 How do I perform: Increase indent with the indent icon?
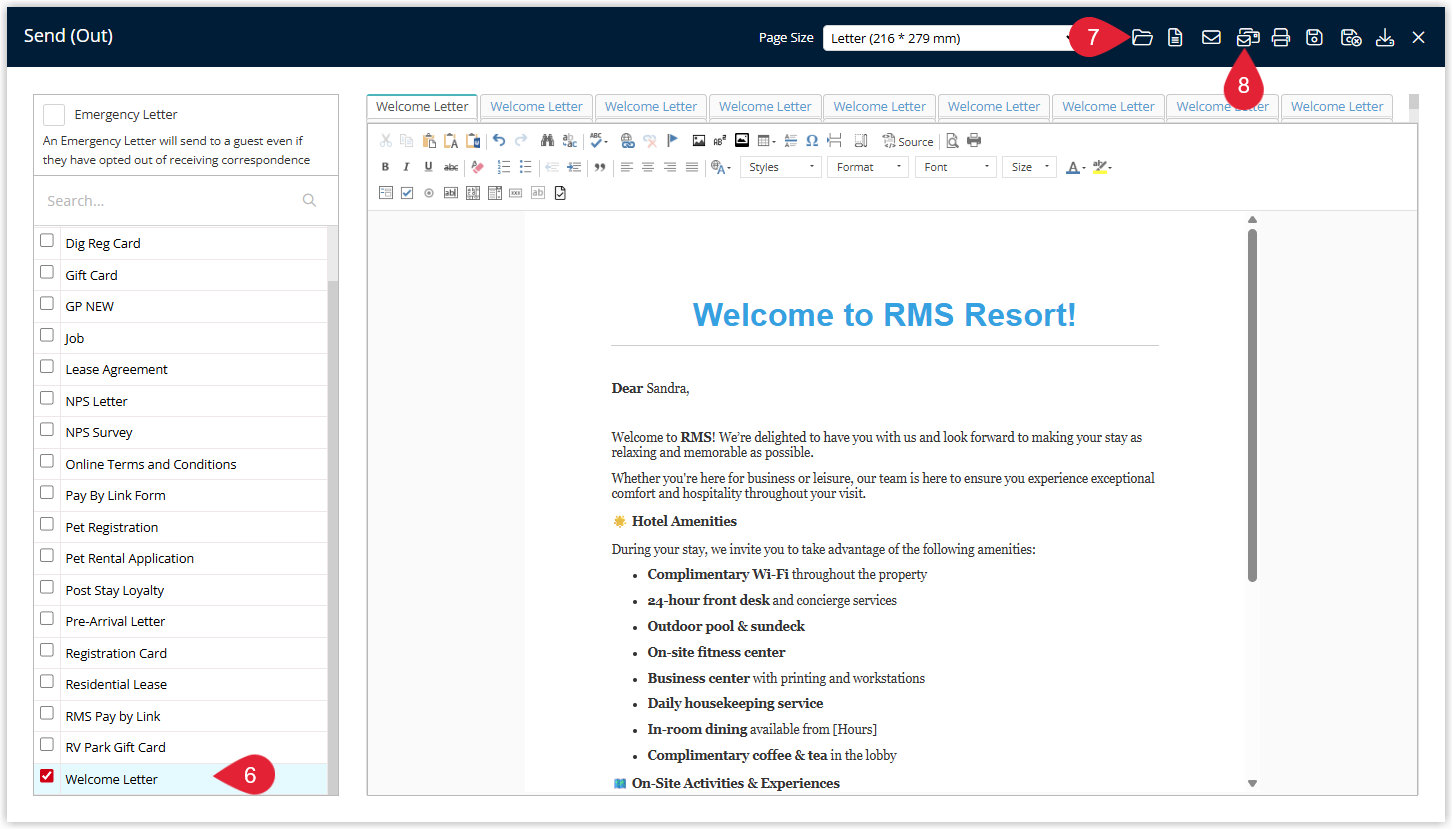coord(574,167)
